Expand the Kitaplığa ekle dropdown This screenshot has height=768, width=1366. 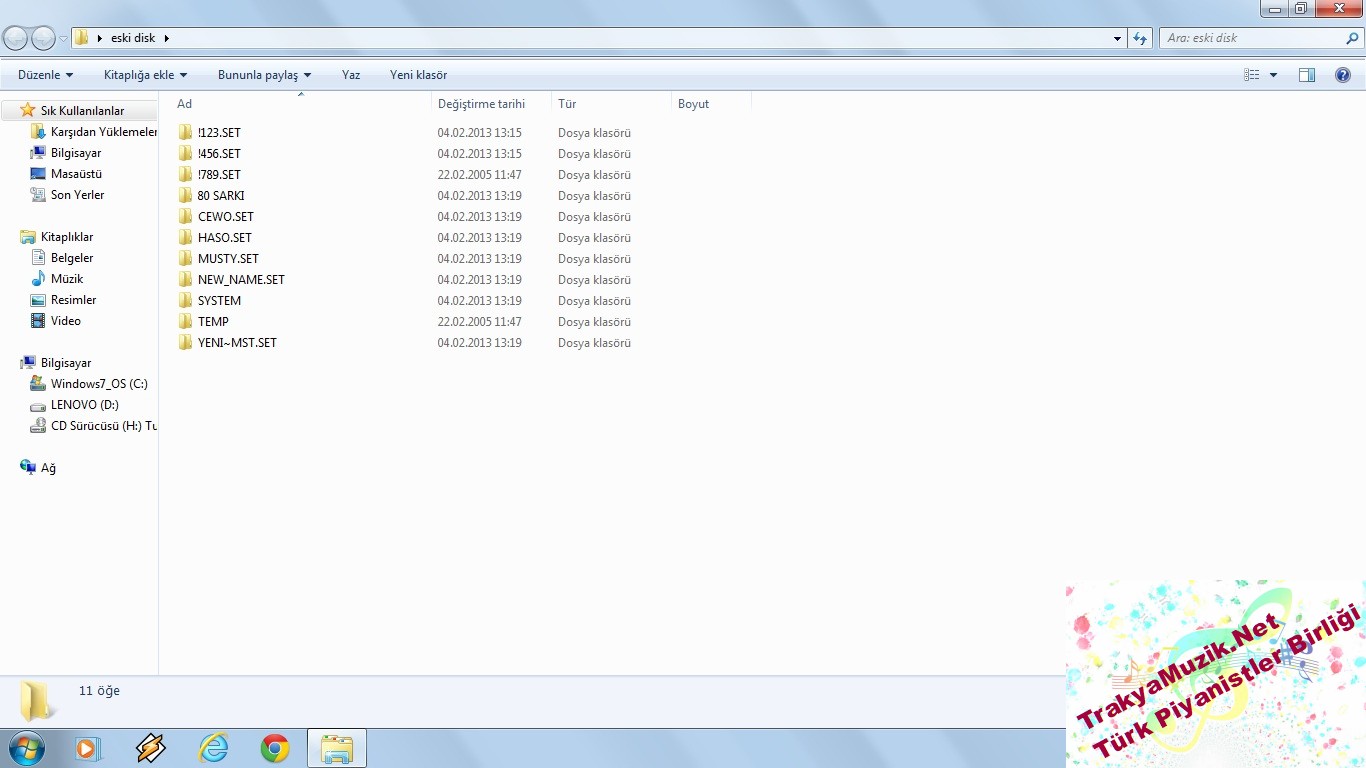(145, 75)
